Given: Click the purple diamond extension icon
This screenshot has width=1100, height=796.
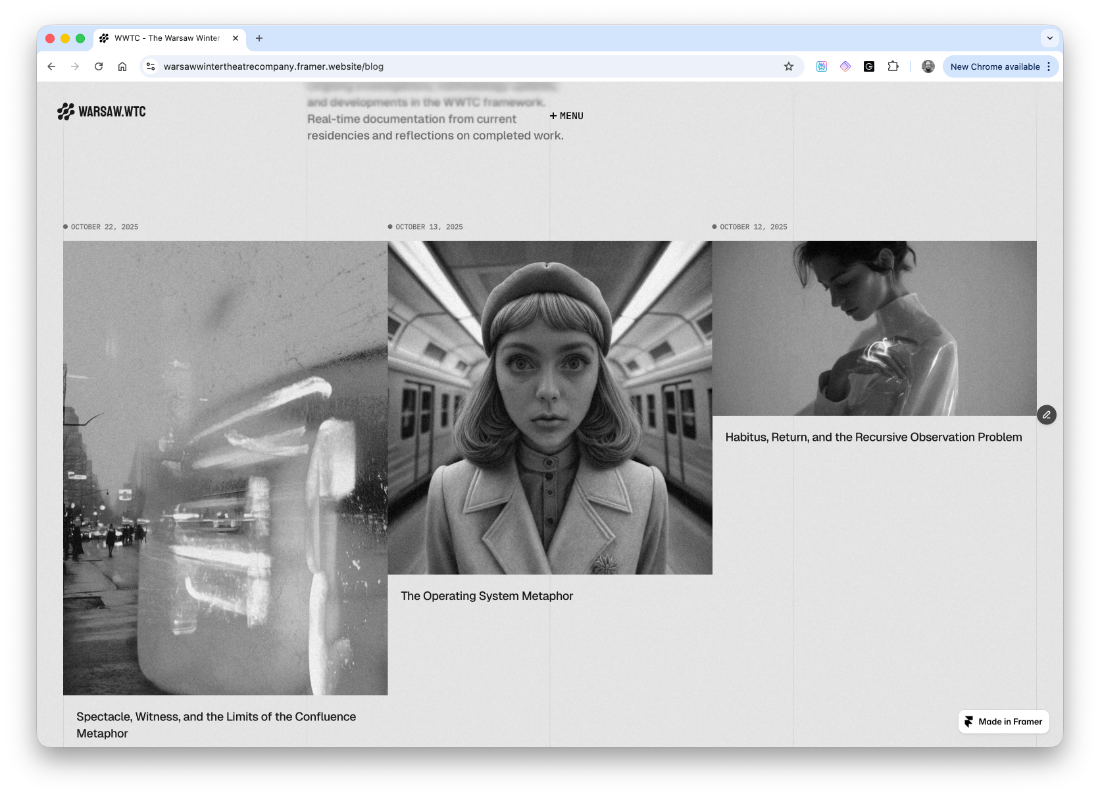Looking at the screenshot, I should click(845, 67).
